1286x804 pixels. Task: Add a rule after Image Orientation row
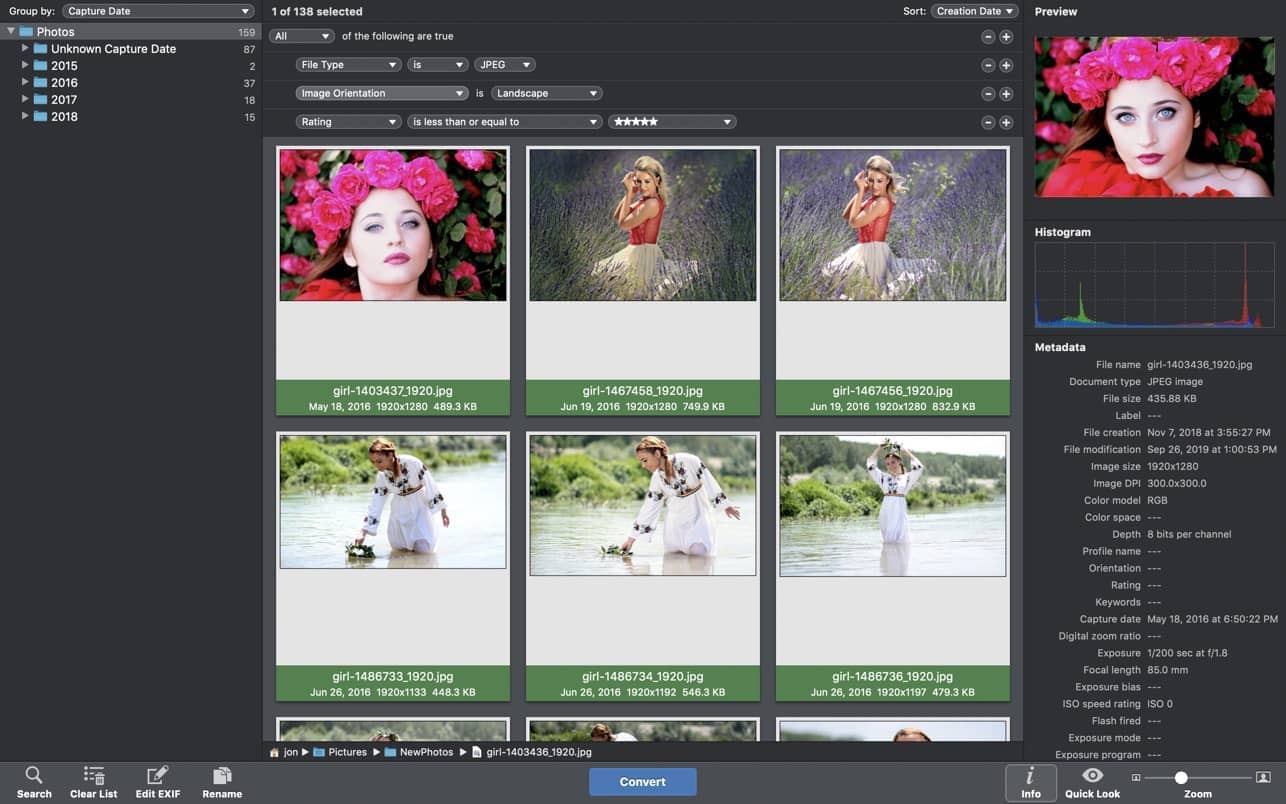click(x=1006, y=94)
